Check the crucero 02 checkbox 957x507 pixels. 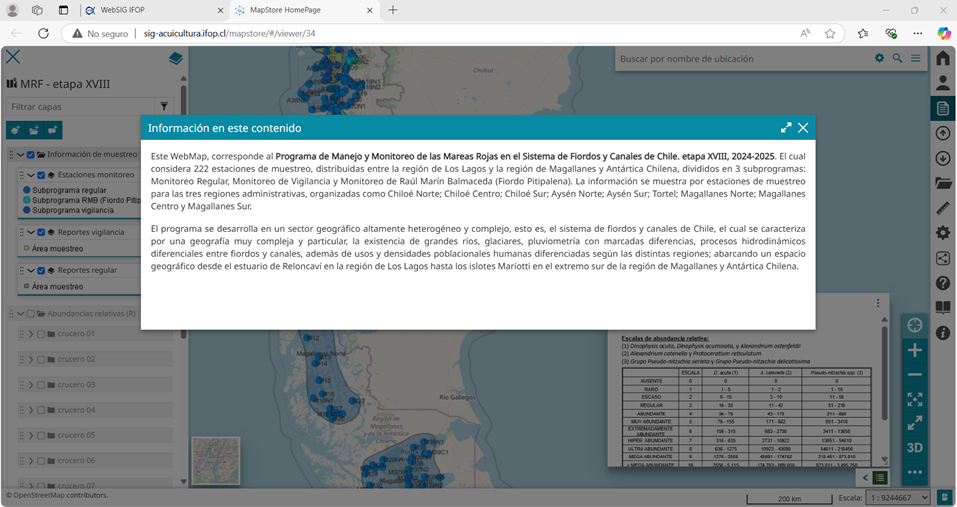[x=41, y=360]
